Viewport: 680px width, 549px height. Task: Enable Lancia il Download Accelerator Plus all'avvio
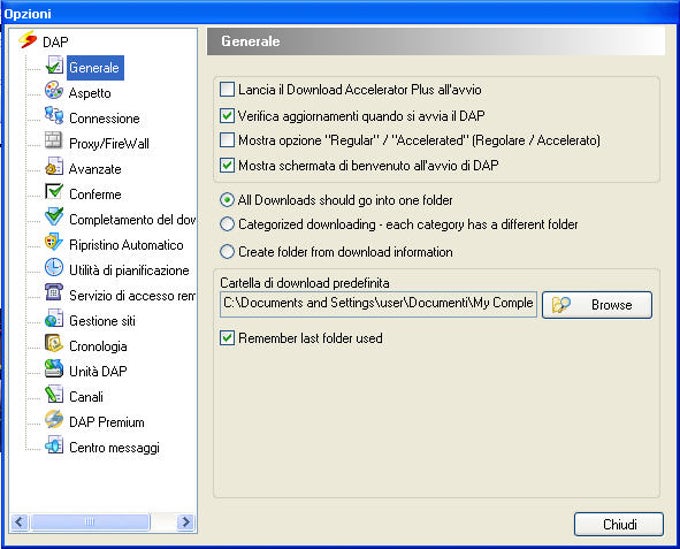pyautogui.click(x=227, y=90)
